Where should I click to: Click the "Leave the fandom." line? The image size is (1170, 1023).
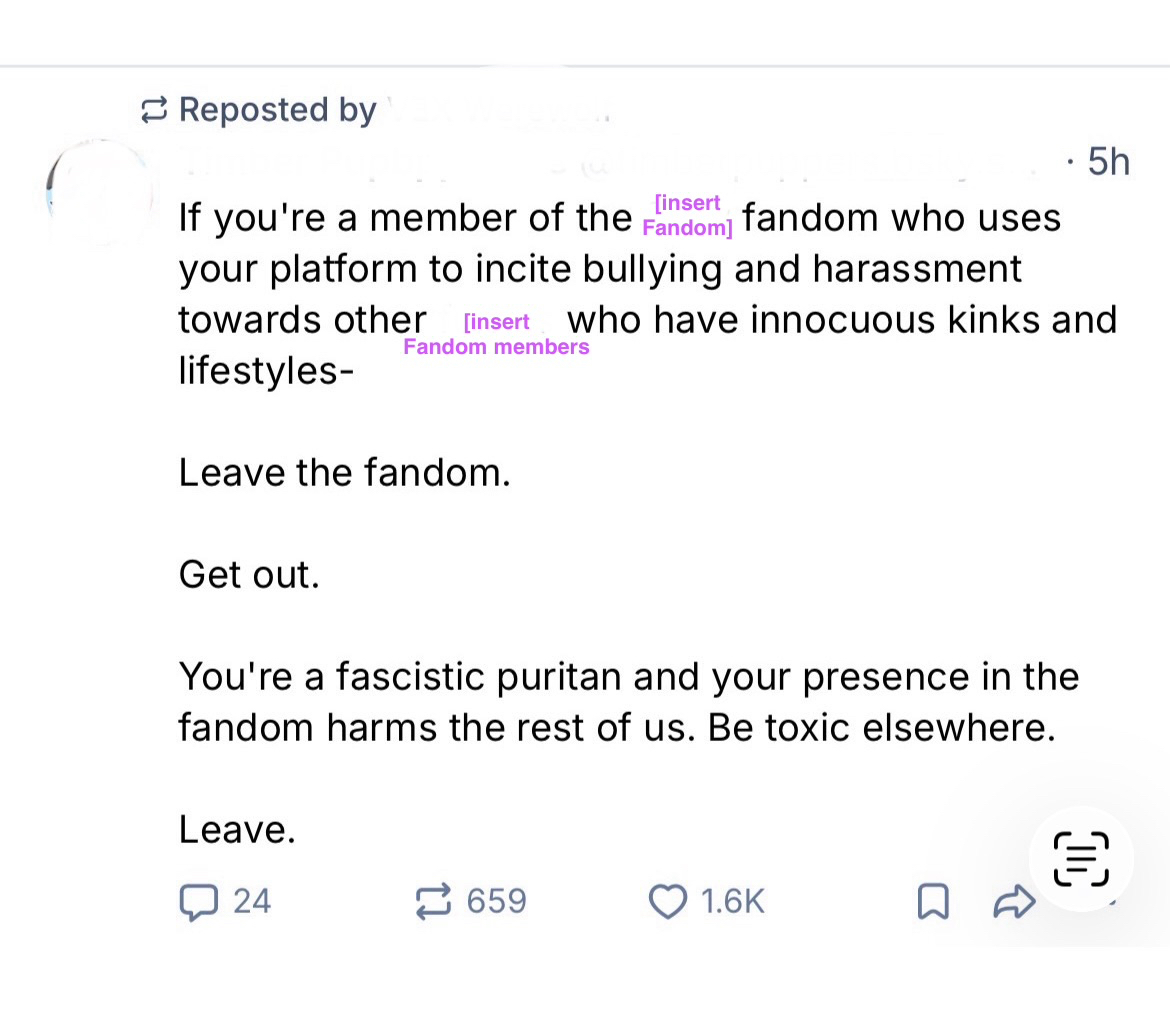(x=345, y=473)
